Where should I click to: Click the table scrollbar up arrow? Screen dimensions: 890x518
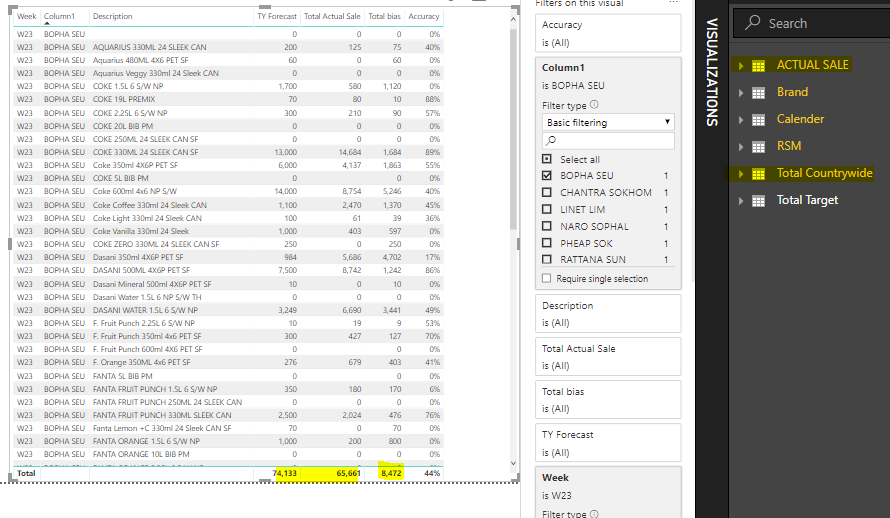pos(513,19)
